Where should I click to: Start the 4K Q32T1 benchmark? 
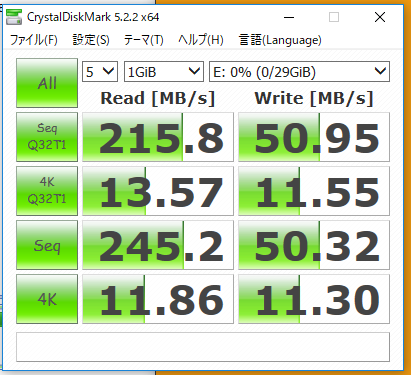47,191
